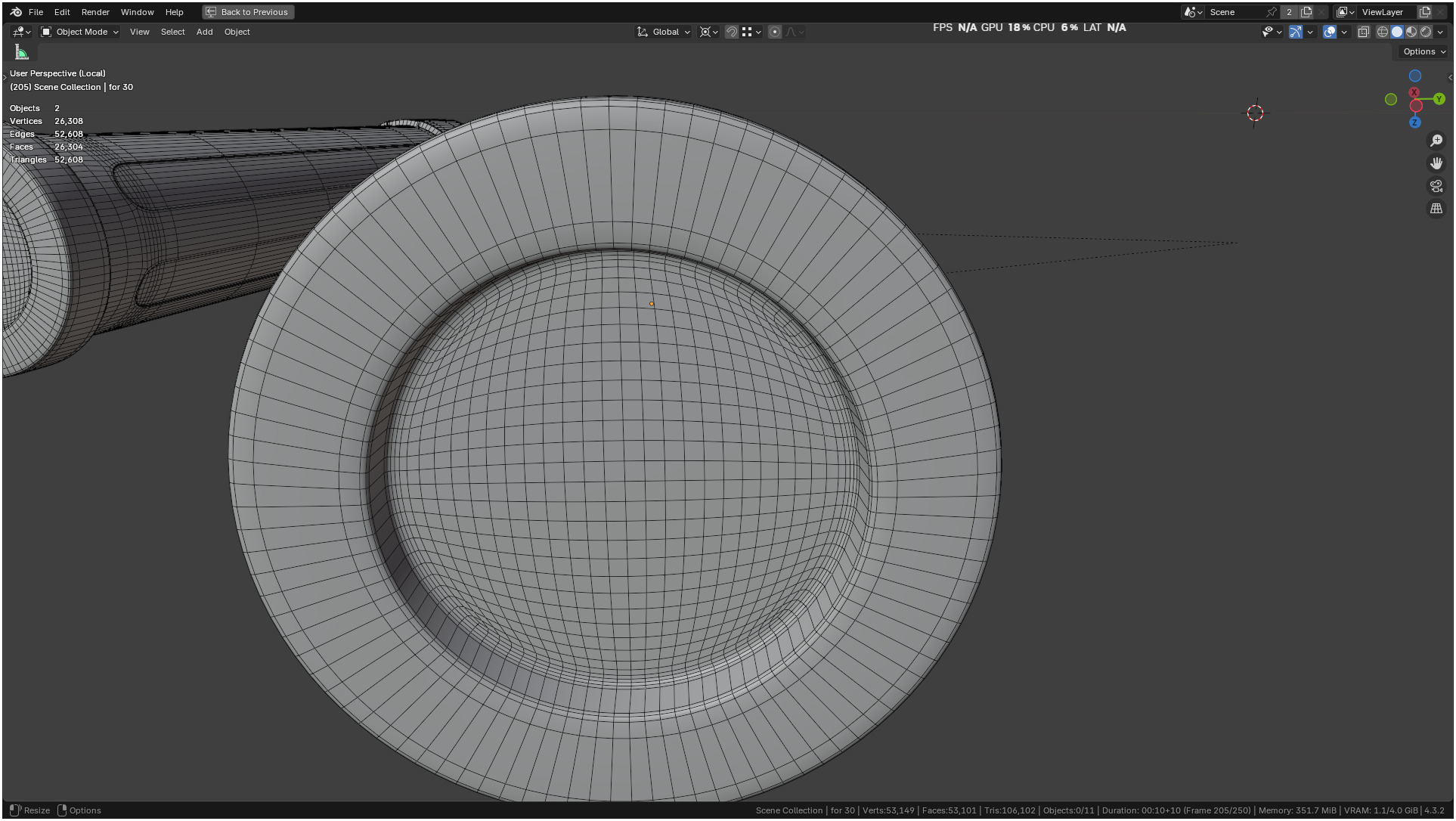The image size is (1456, 821).
Task: Click Back to Previous button
Action: (x=248, y=12)
